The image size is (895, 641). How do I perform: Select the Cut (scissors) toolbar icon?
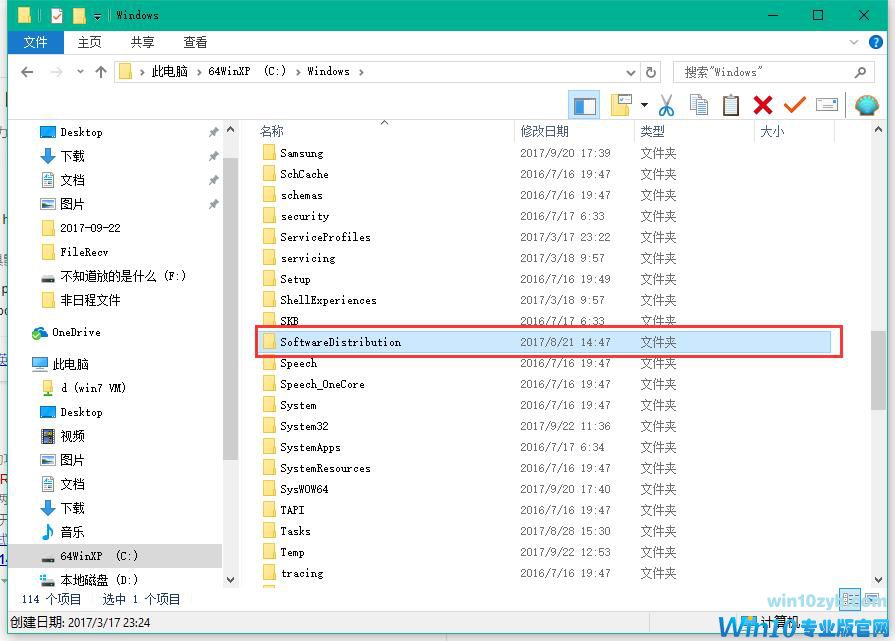tap(666, 104)
